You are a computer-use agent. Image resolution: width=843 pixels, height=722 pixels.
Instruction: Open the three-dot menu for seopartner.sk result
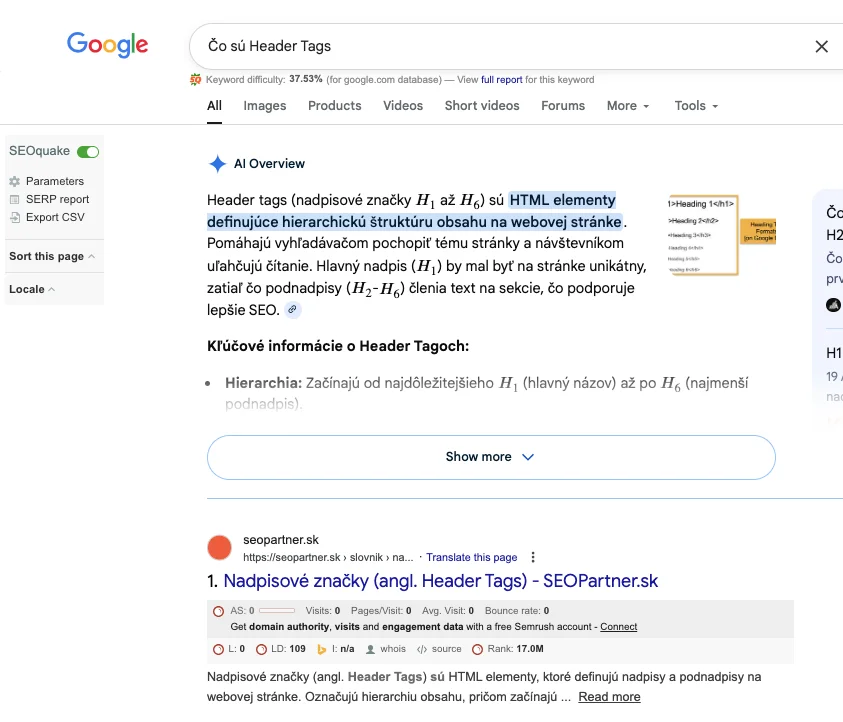(533, 558)
